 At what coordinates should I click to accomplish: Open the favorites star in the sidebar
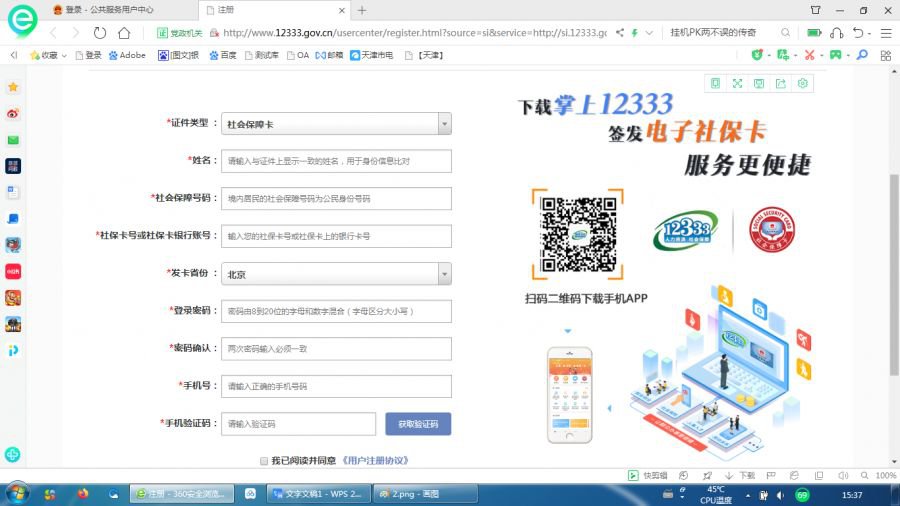coord(13,87)
